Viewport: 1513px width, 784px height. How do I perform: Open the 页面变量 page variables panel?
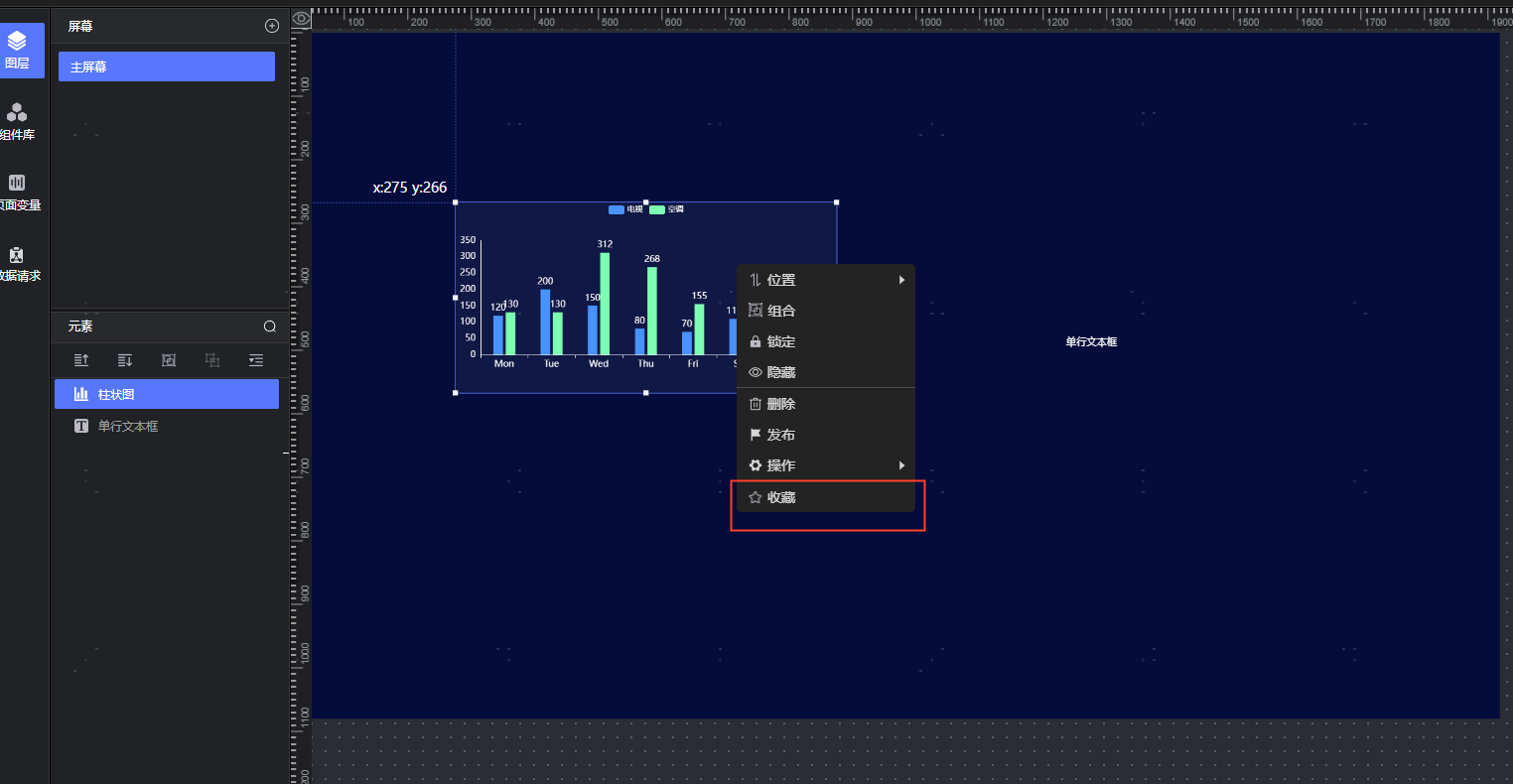pos(17,192)
